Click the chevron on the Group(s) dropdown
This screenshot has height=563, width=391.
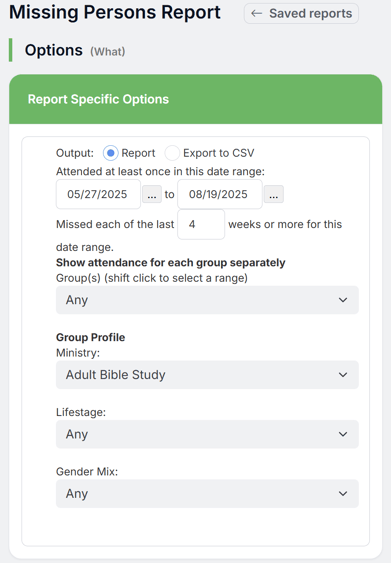click(x=343, y=300)
